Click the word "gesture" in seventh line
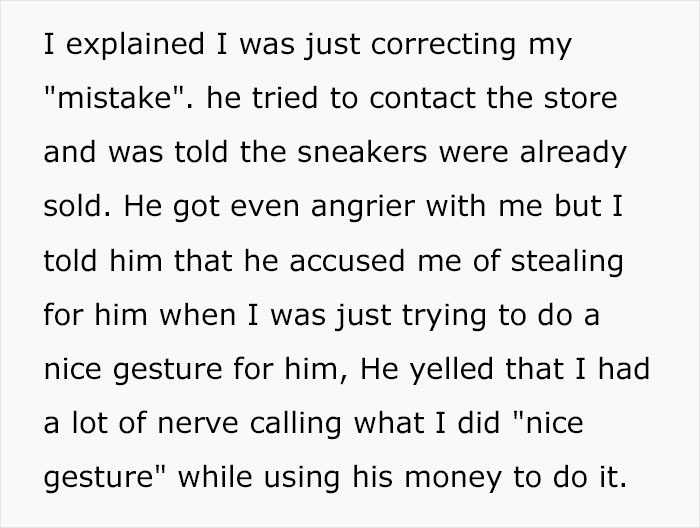700x528 pixels. (167, 370)
